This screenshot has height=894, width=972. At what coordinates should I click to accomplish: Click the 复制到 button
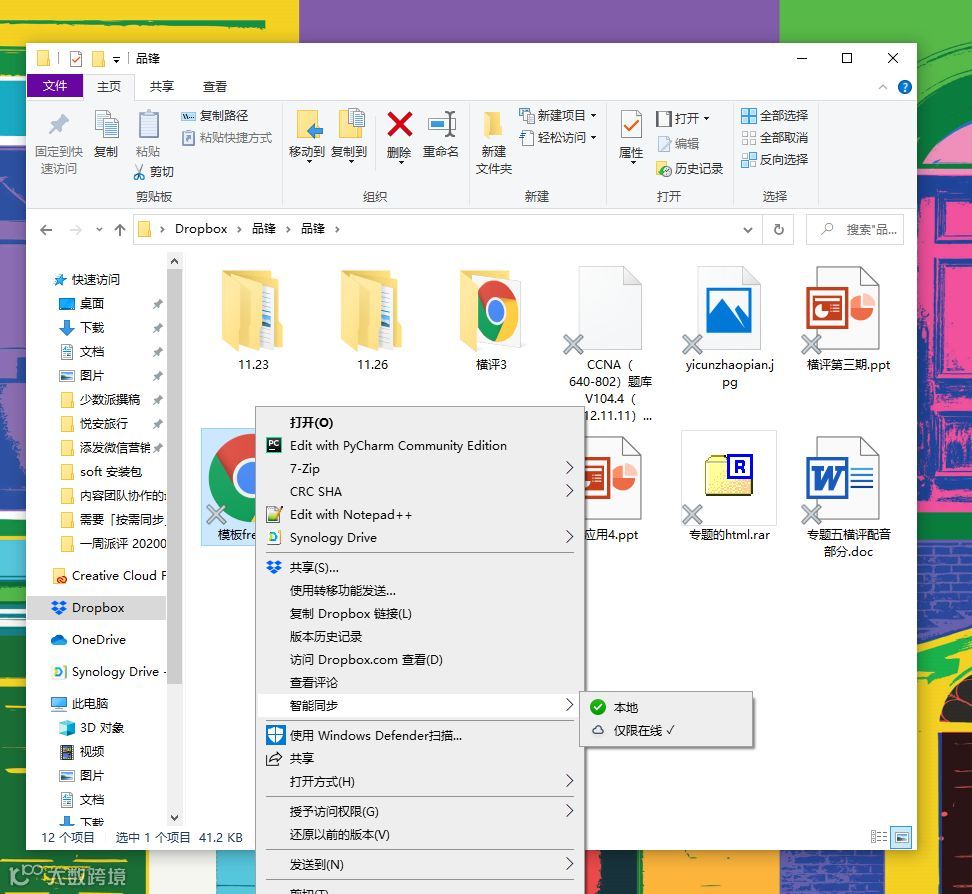350,135
